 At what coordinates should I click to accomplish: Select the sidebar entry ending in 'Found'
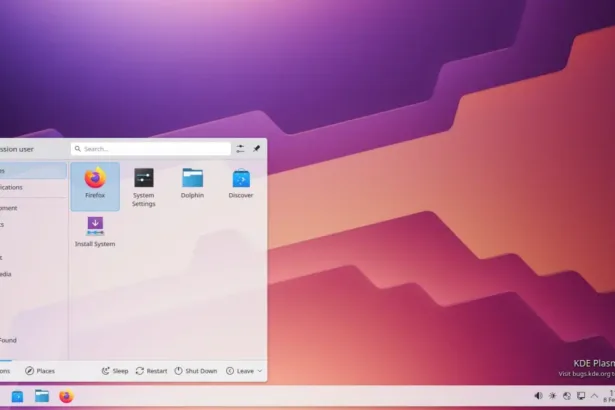click(x=33, y=340)
